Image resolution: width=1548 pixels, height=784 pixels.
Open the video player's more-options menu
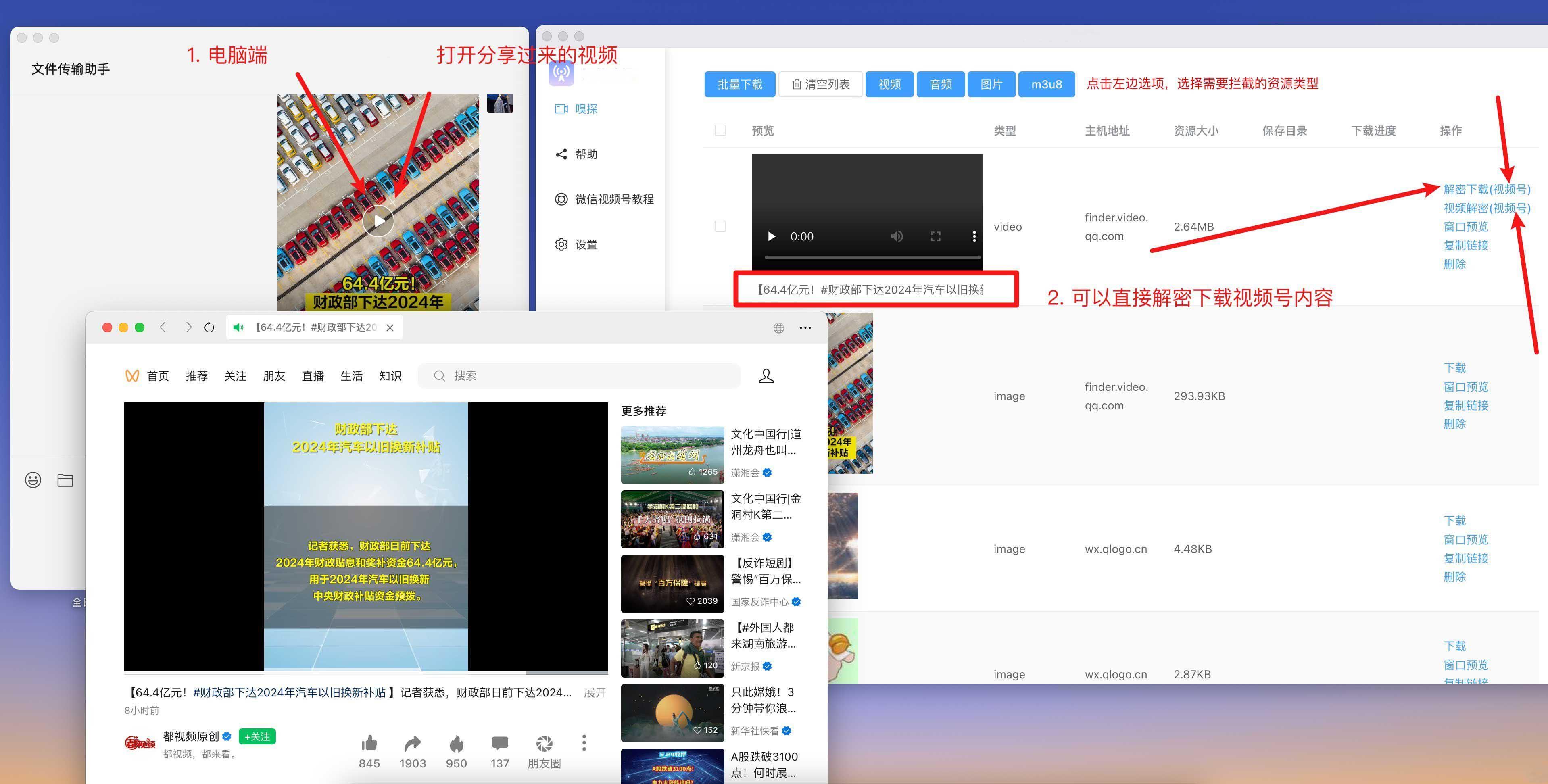point(974,236)
